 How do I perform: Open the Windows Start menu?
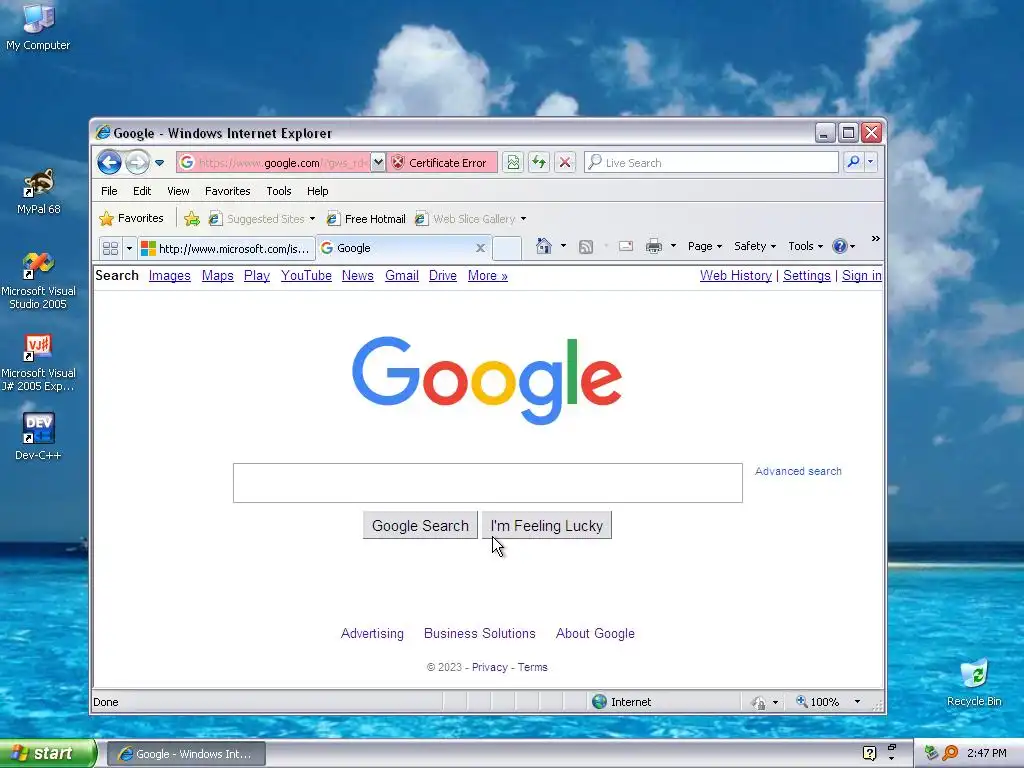[x=48, y=754]
